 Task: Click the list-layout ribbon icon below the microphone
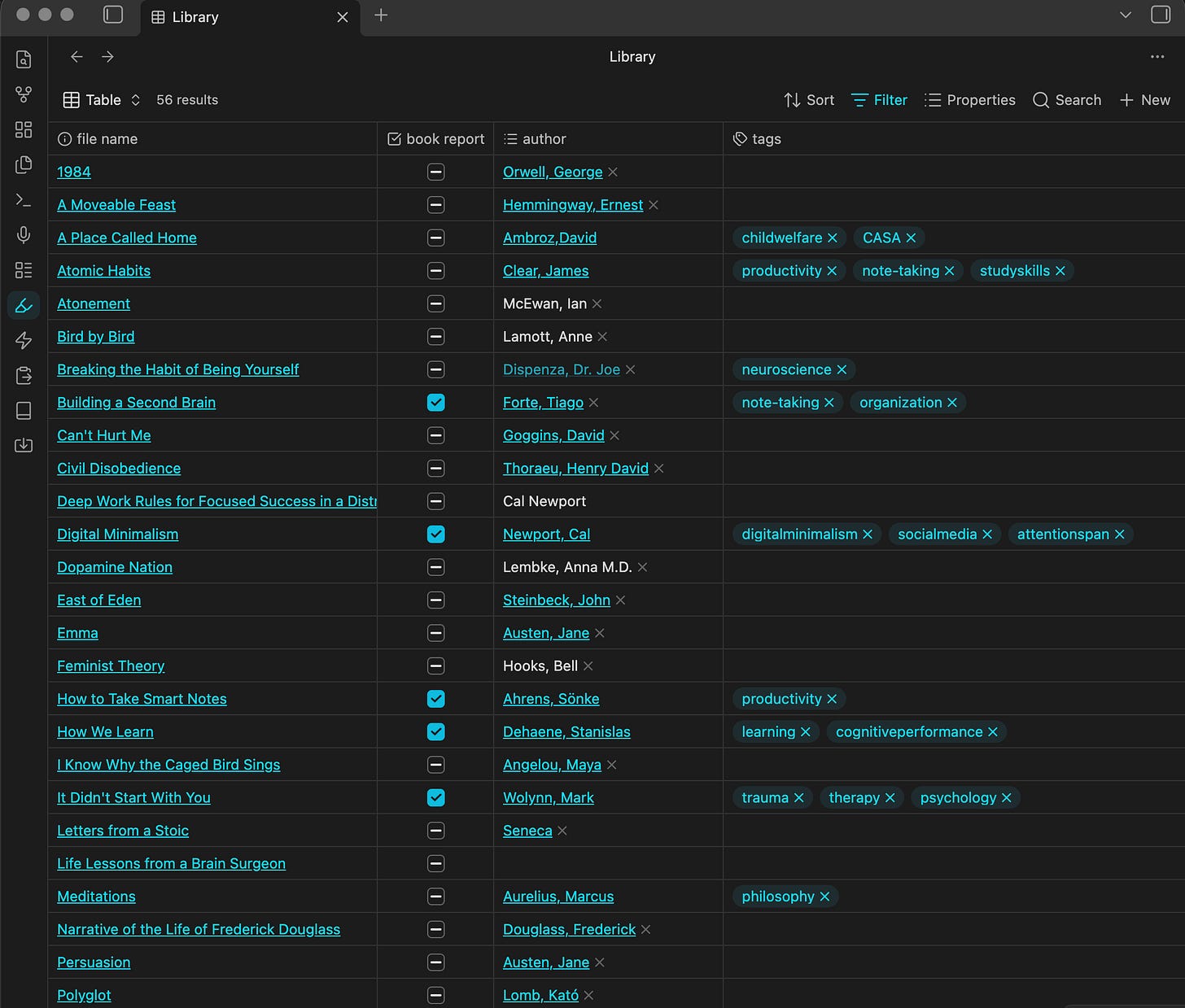[x=24, y=270]
